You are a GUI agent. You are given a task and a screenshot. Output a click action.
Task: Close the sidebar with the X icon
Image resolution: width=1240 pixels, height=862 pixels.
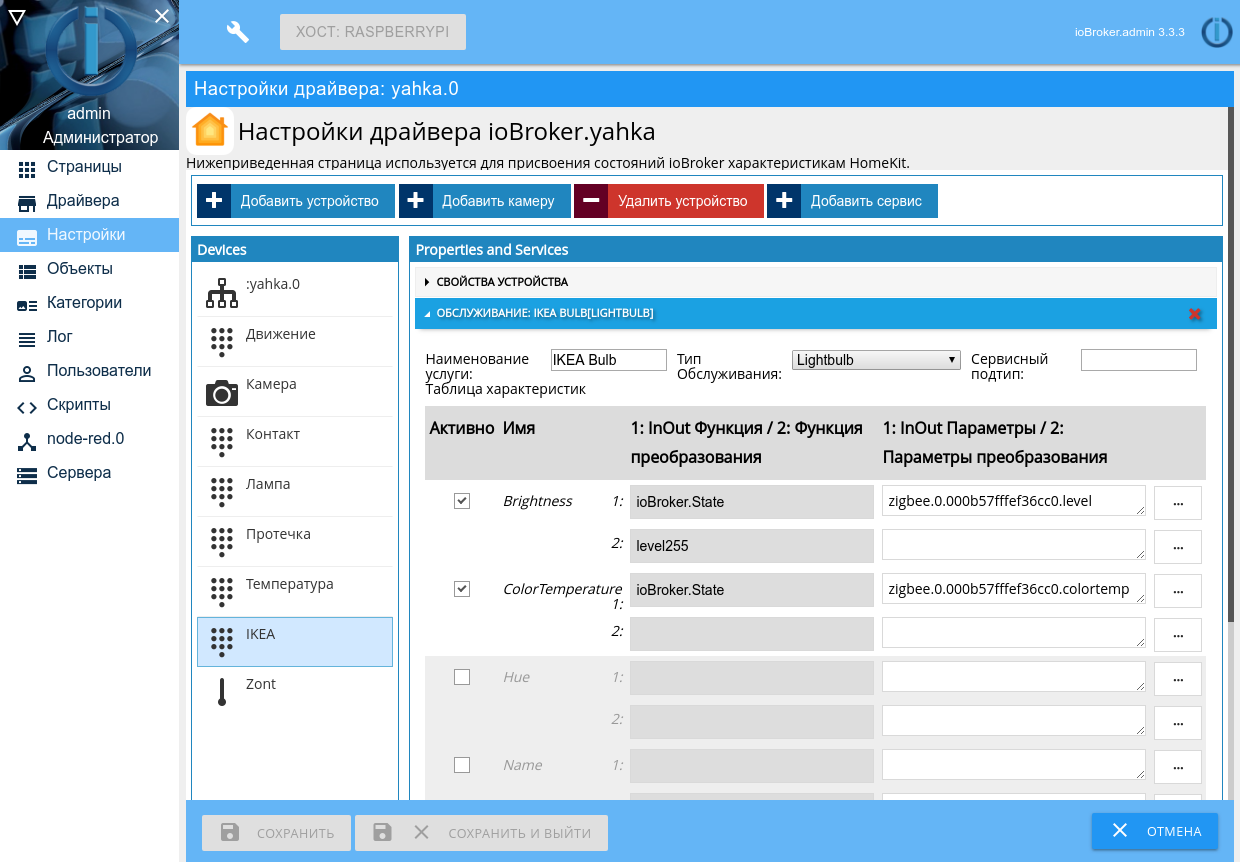[x=162, y=15]
